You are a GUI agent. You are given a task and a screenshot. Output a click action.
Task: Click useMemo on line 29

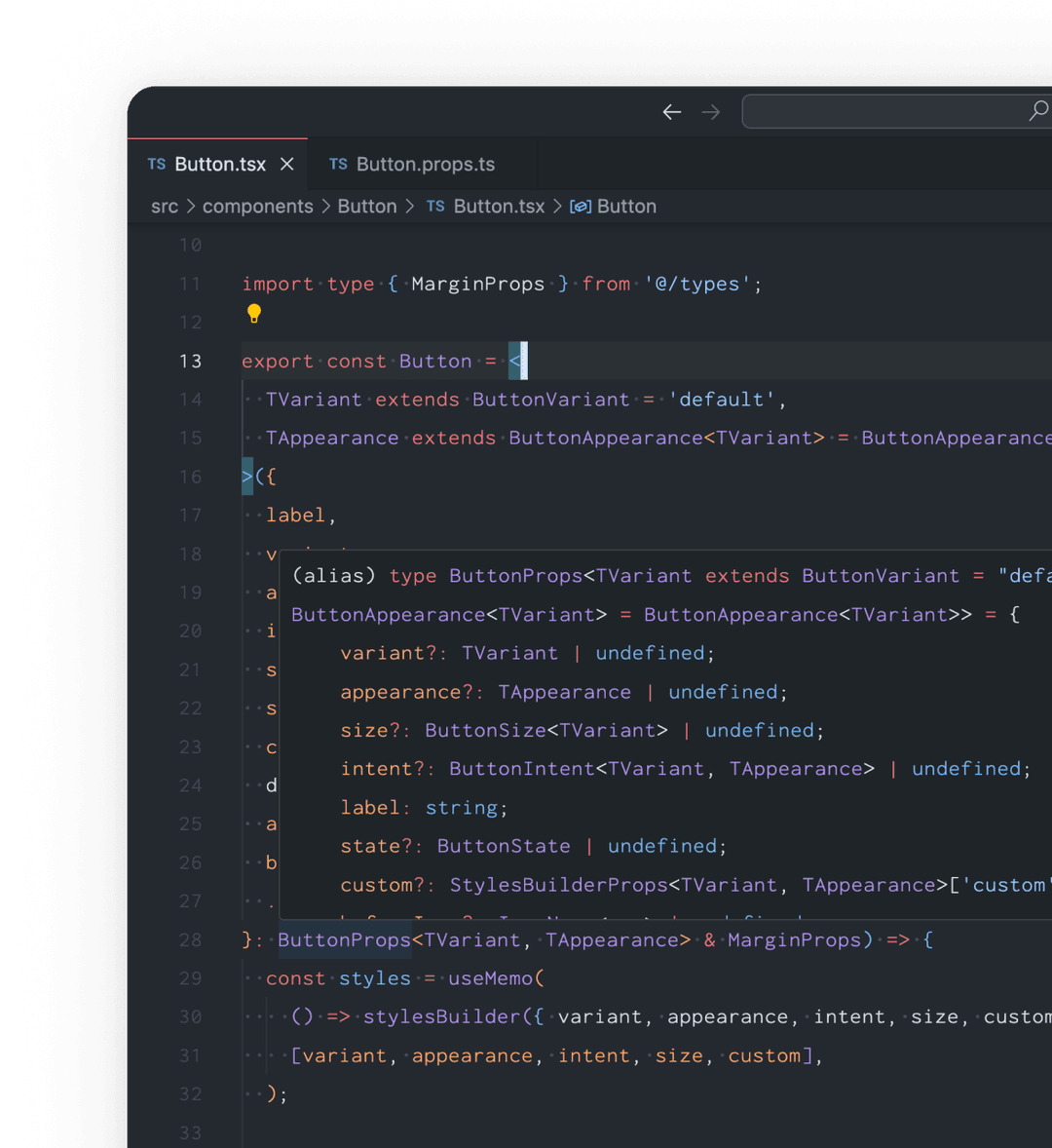tap(491, 977)
